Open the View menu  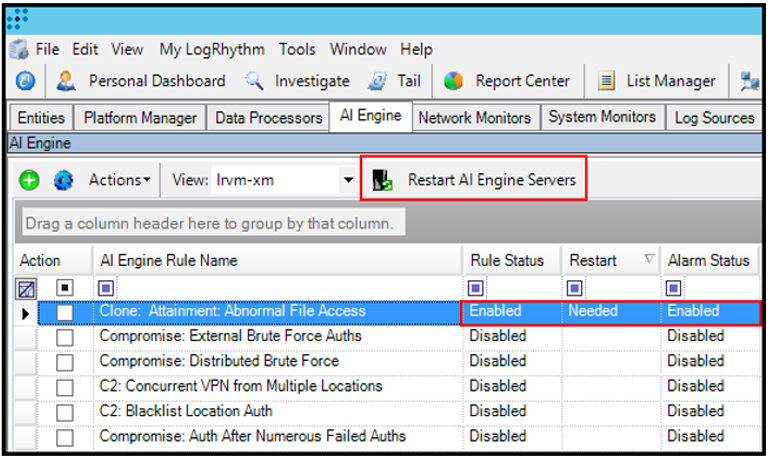[x=127, y=49]
